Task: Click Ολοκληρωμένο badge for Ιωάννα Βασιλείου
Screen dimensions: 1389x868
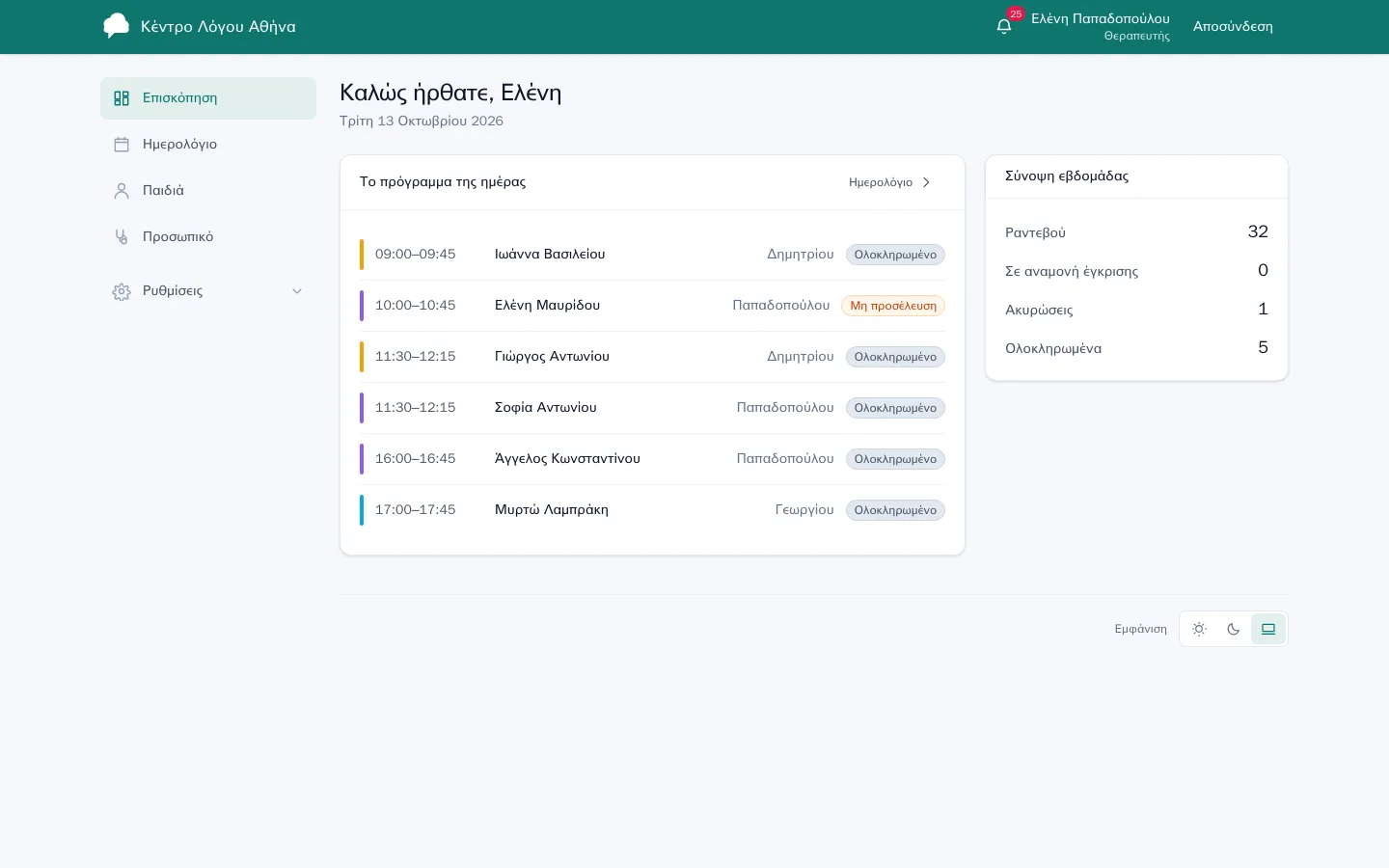Action: [x=895, y=255]
